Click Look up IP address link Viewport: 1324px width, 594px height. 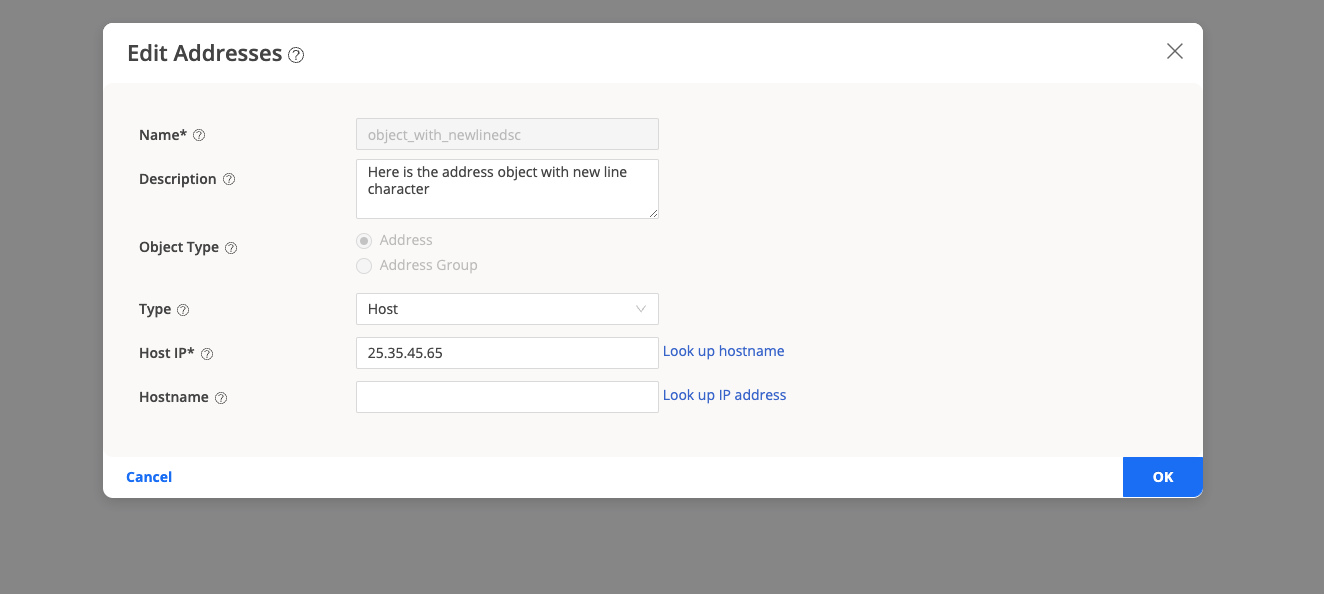(725, 395)
